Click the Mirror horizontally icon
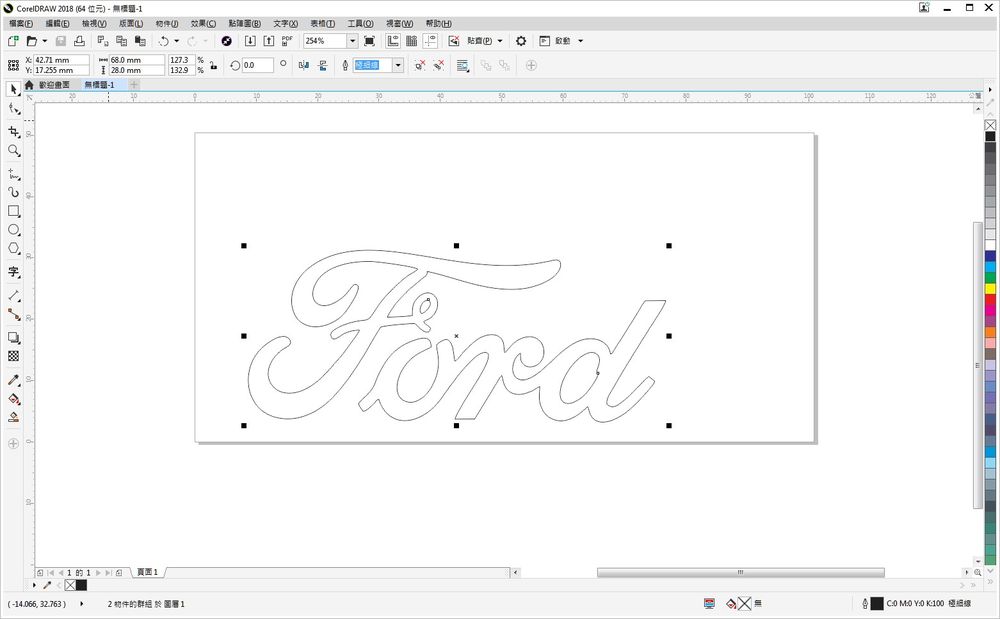1000x619 pixels. point(304,65)
